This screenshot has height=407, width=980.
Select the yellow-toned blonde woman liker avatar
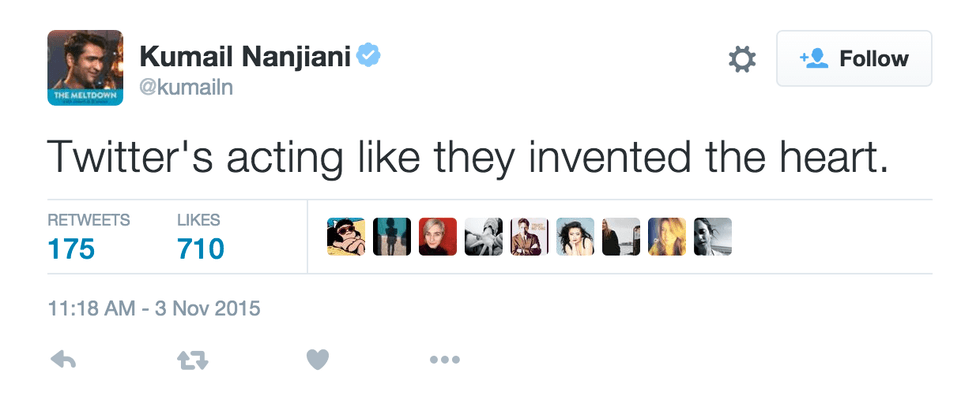(x=667, y=237)
